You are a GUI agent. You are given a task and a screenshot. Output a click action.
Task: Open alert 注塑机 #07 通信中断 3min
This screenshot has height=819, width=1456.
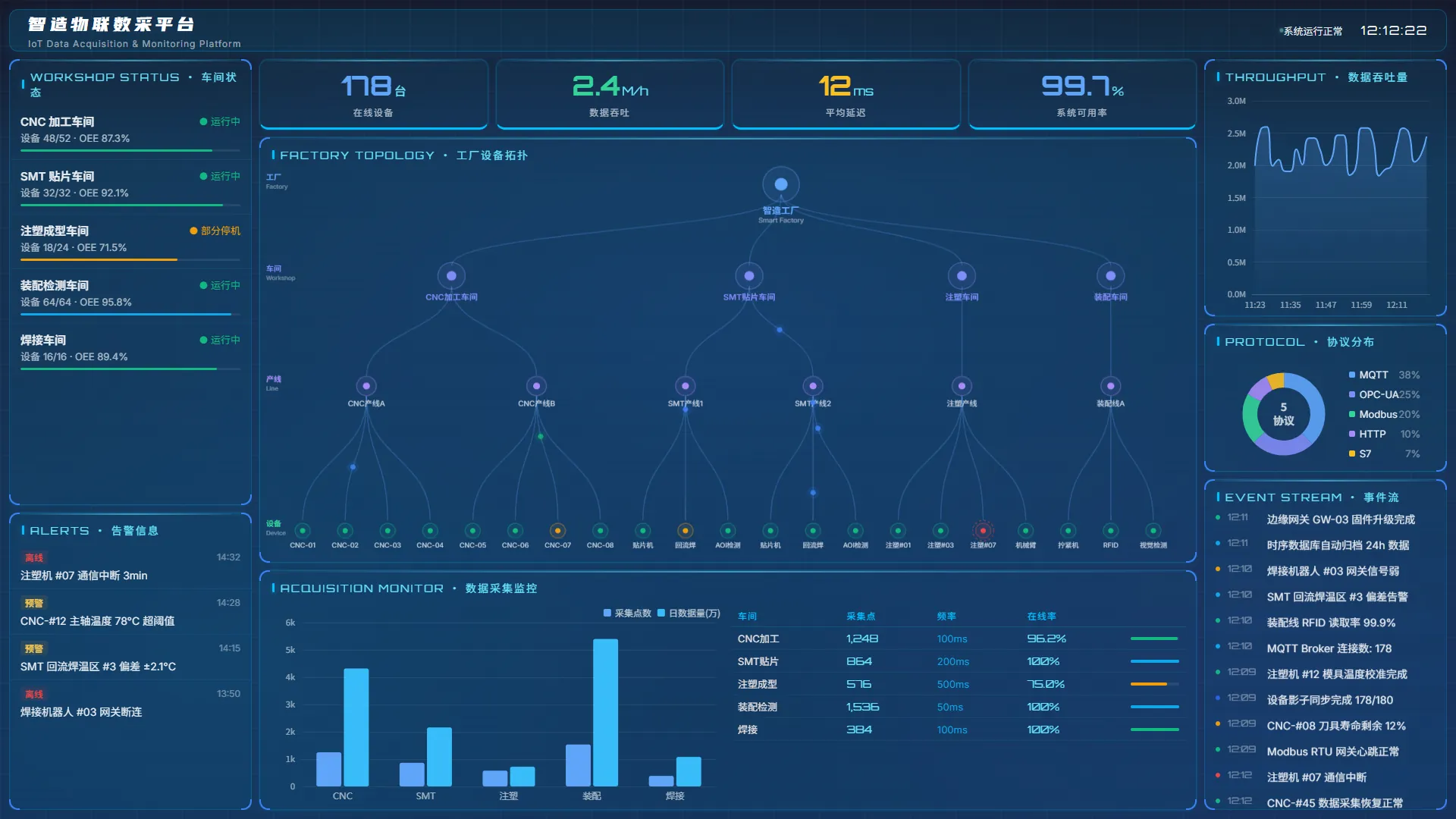[130, 566]
